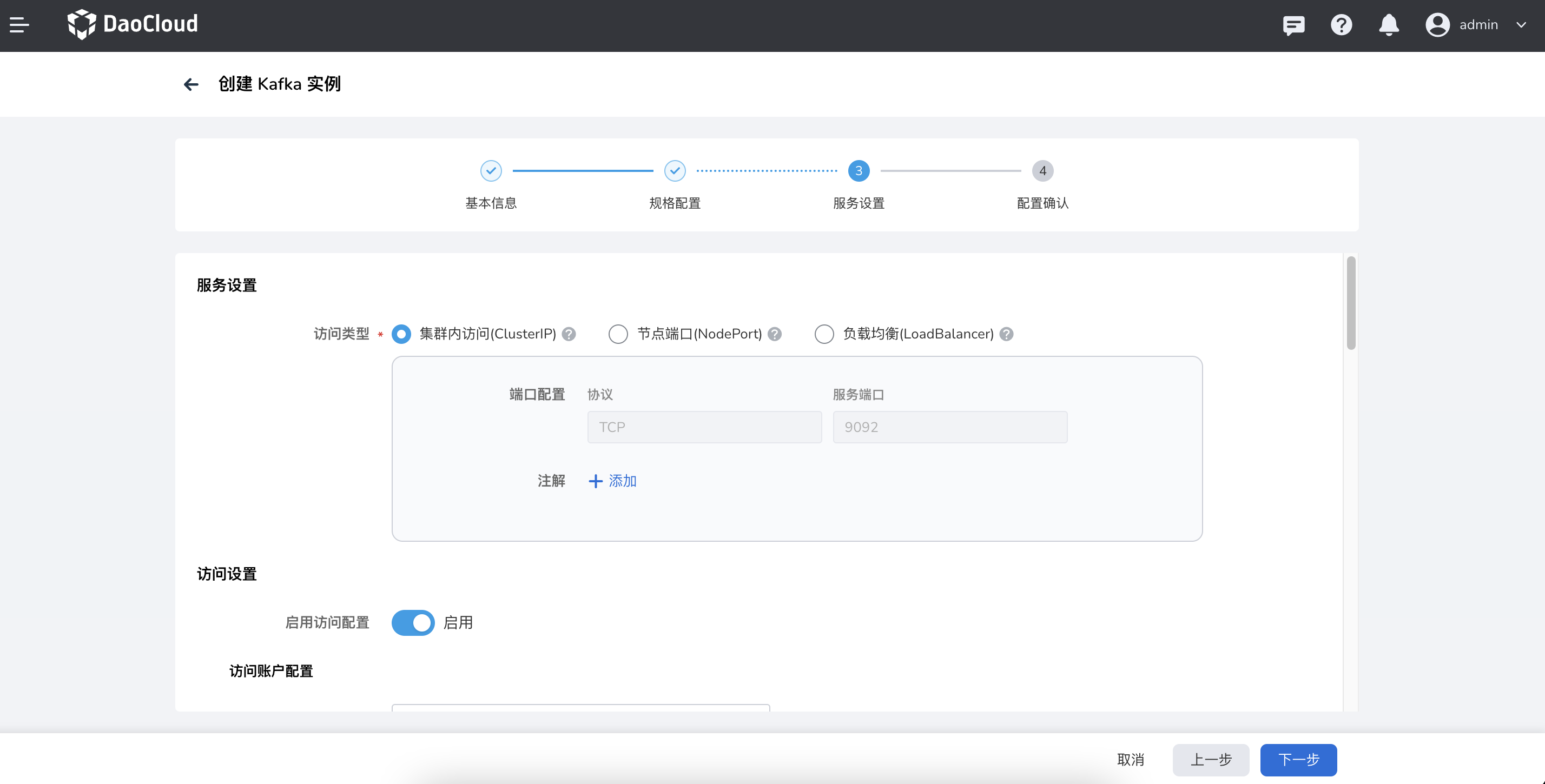
Task: Go to the 规格配置 step
Action: [675, 171]
